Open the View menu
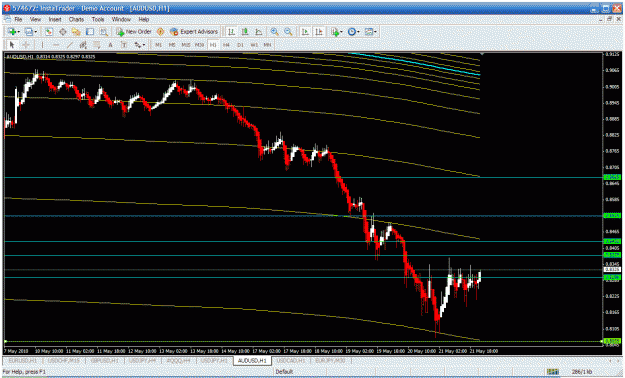The width and height of the screenshot is (625, 378). coord(35,19)
